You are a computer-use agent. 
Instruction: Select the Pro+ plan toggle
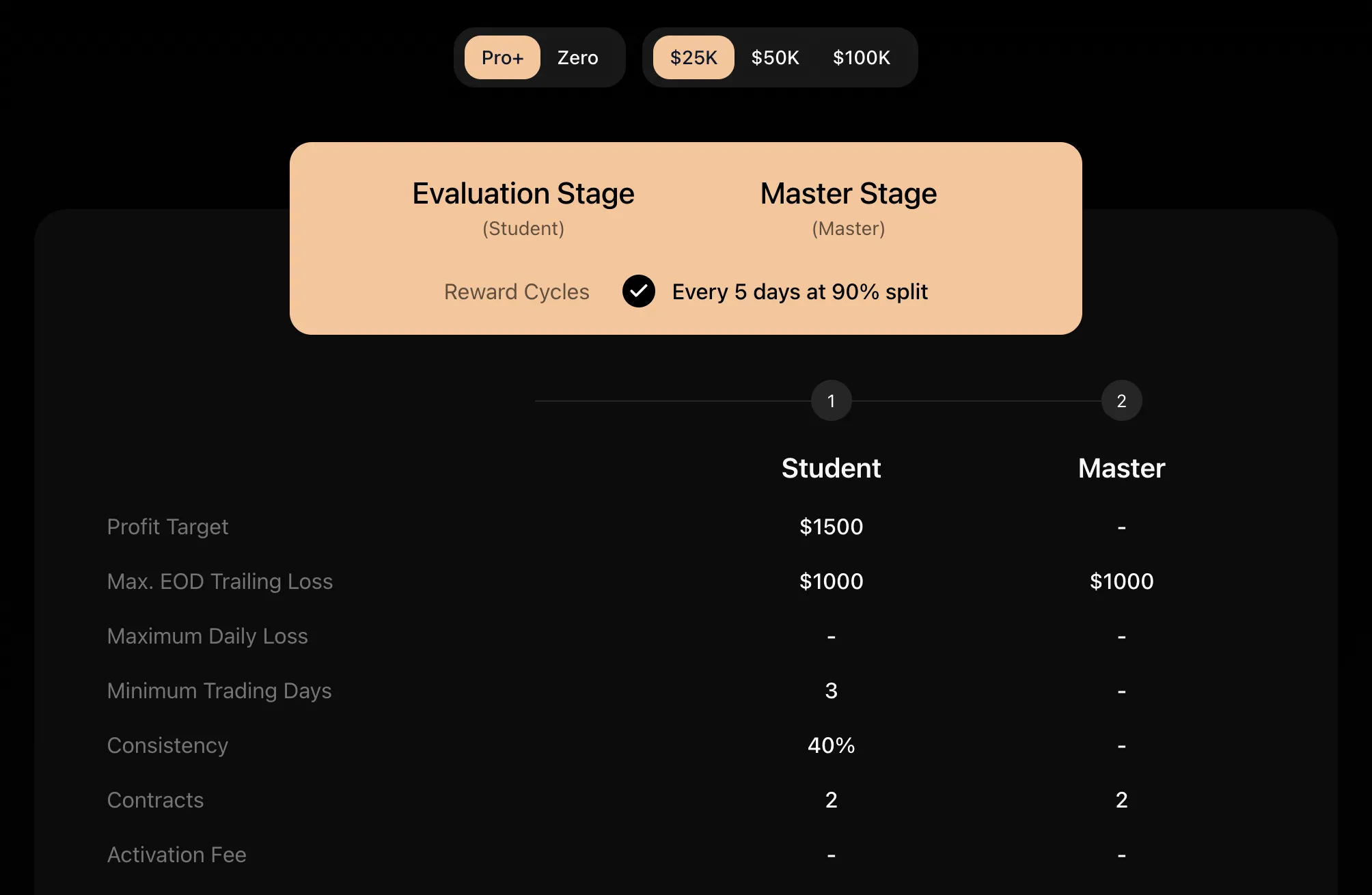(502, 57)
